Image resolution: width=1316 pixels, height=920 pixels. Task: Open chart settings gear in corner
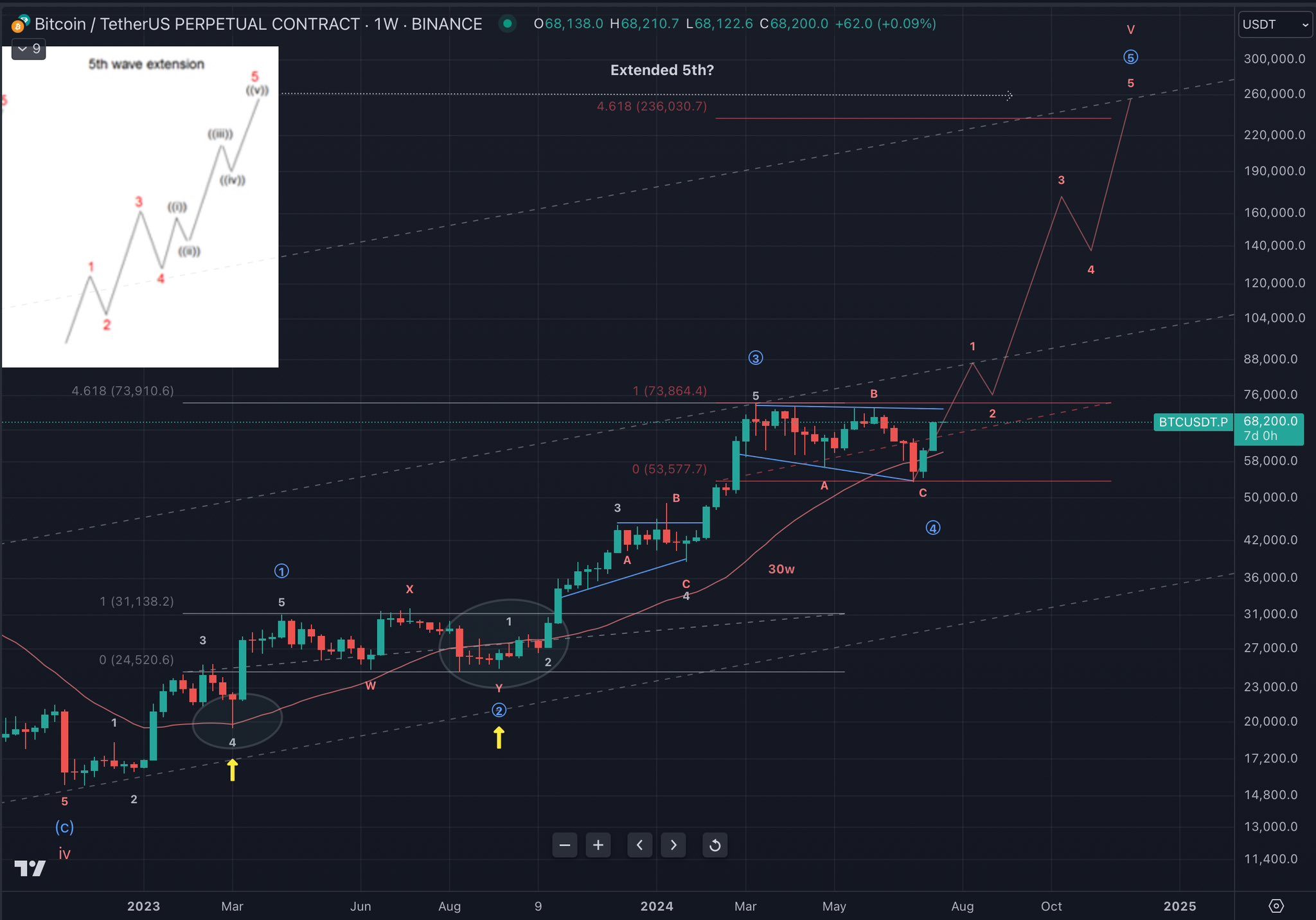point(1276,906)
